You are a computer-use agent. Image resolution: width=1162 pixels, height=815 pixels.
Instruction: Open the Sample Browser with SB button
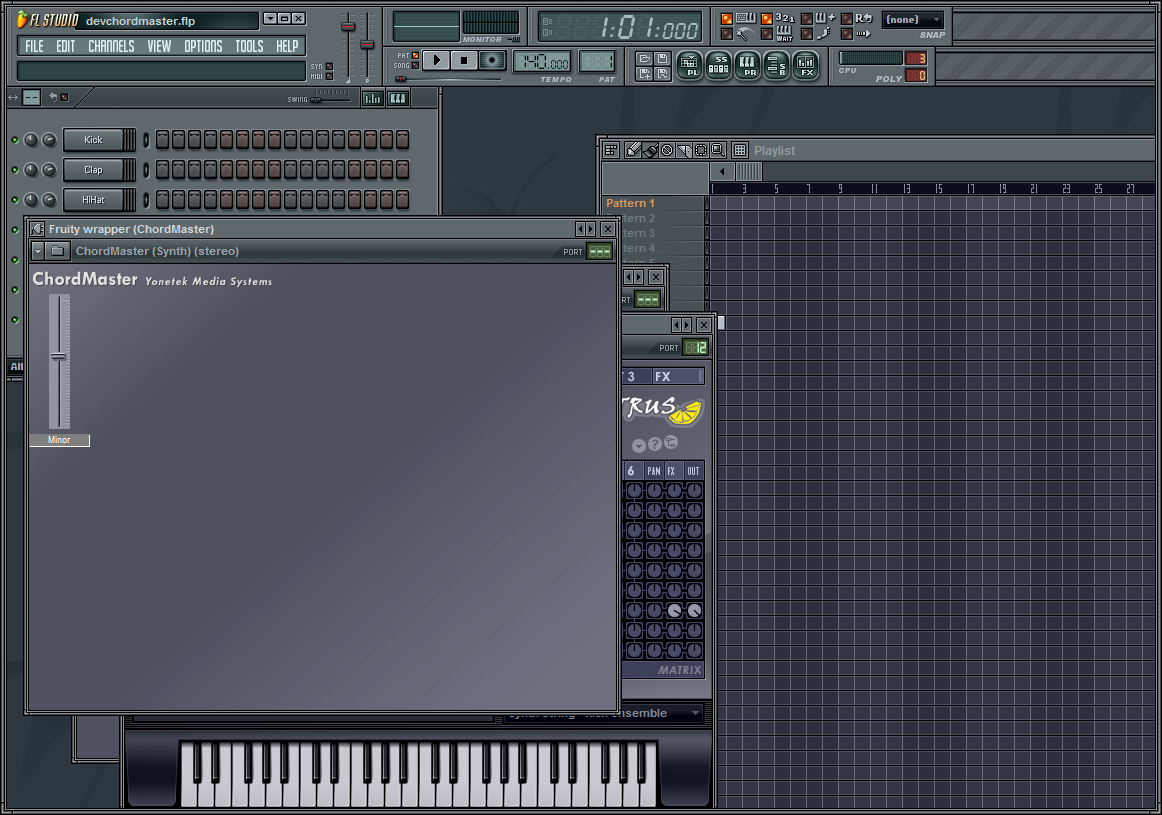776,65
